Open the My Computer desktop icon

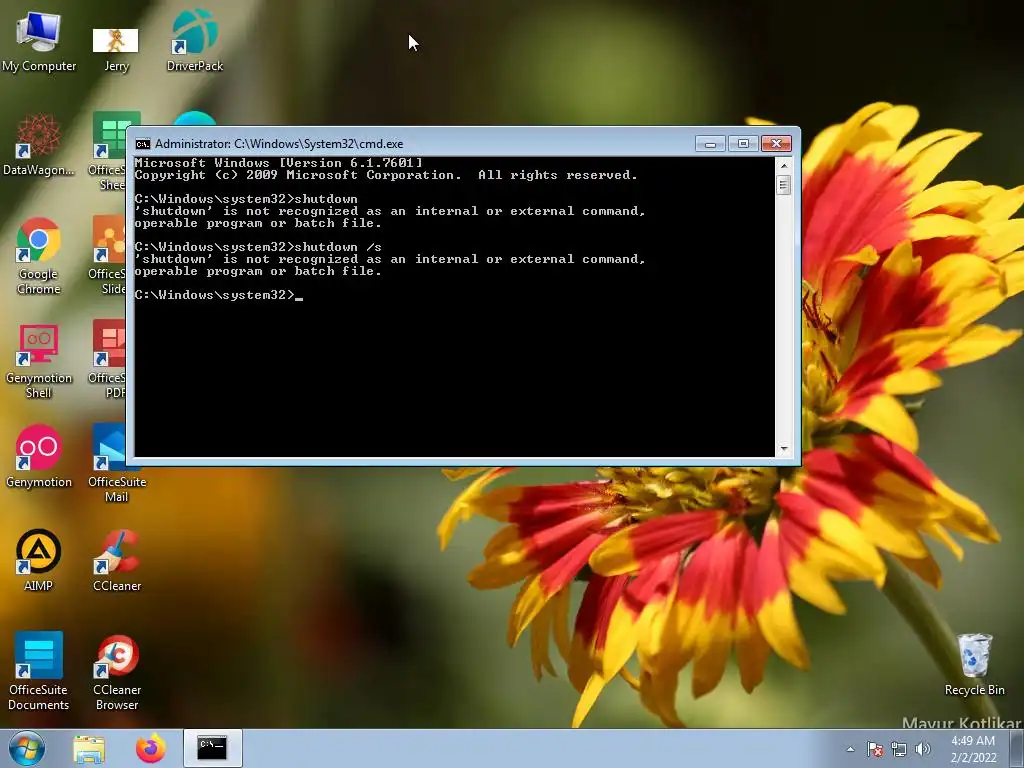coord(39,40)
